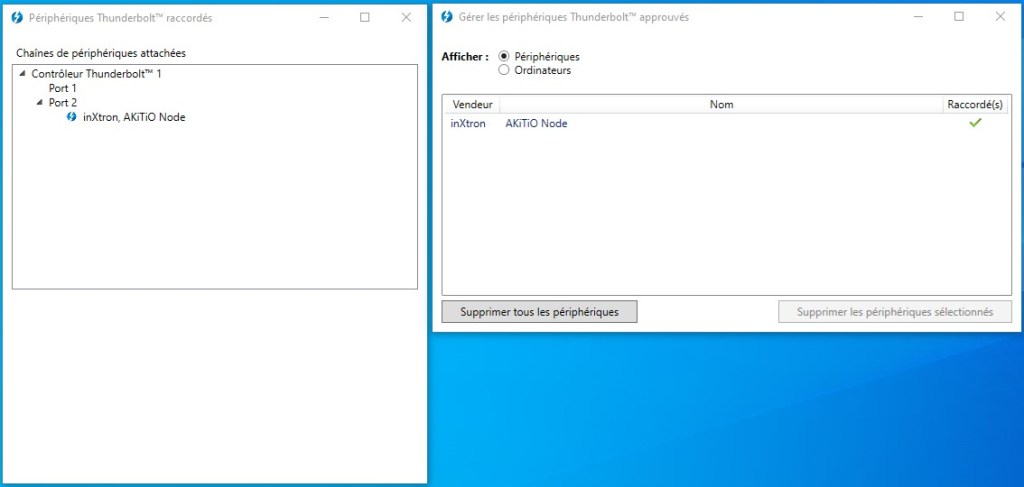Minimize the 'Périphériques Thunderbolt raccordés' window
The image size is (1024, 487).
322,17
